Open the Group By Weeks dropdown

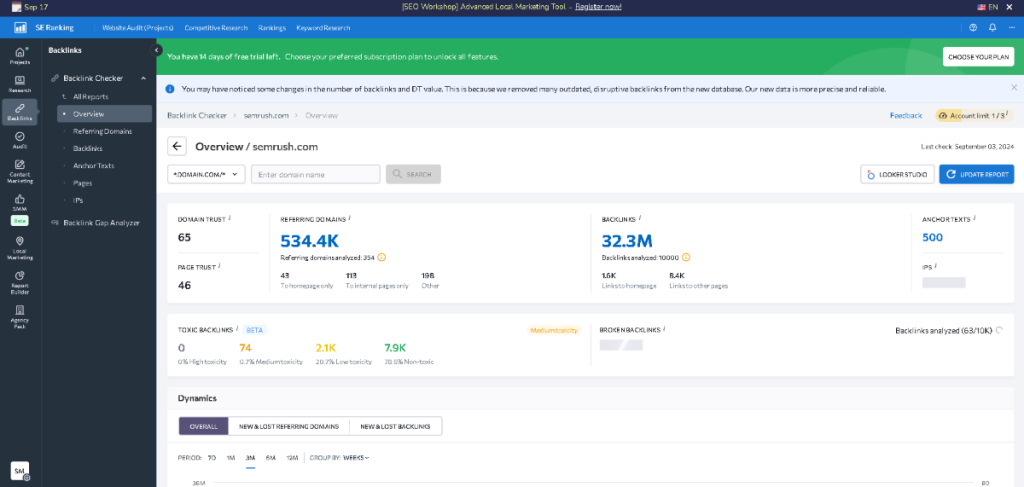[x=356, y=458]
